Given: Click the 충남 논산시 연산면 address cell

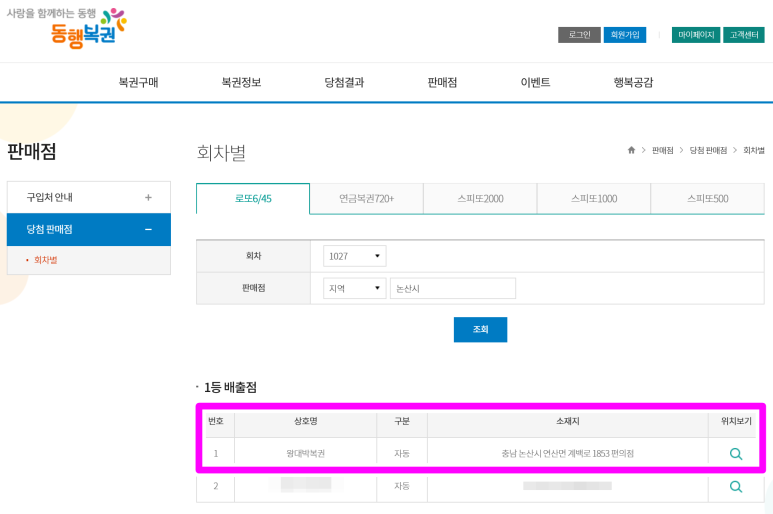Looking at the screenshot, I should (x=567, y=453).
